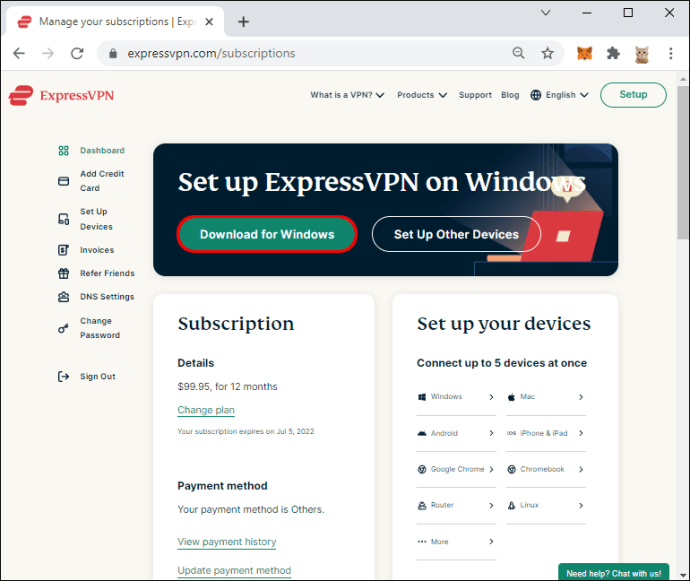690x581 pixels.
Task: Click the DNS Settings icon
Action: (x=63, y=297)
